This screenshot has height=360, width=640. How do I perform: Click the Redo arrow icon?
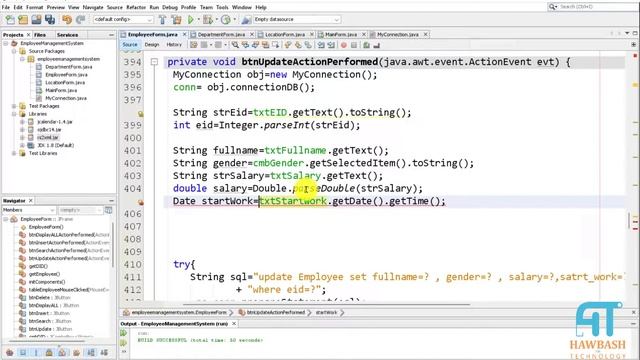click(80, 19)
